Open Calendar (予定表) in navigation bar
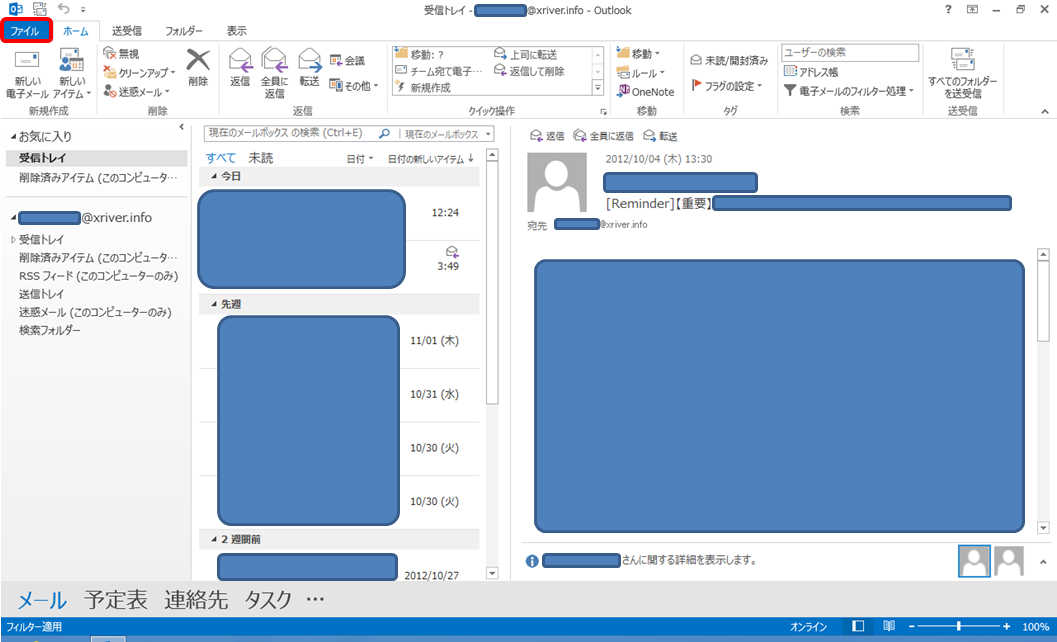1057x642 pixels. (116, 600)
